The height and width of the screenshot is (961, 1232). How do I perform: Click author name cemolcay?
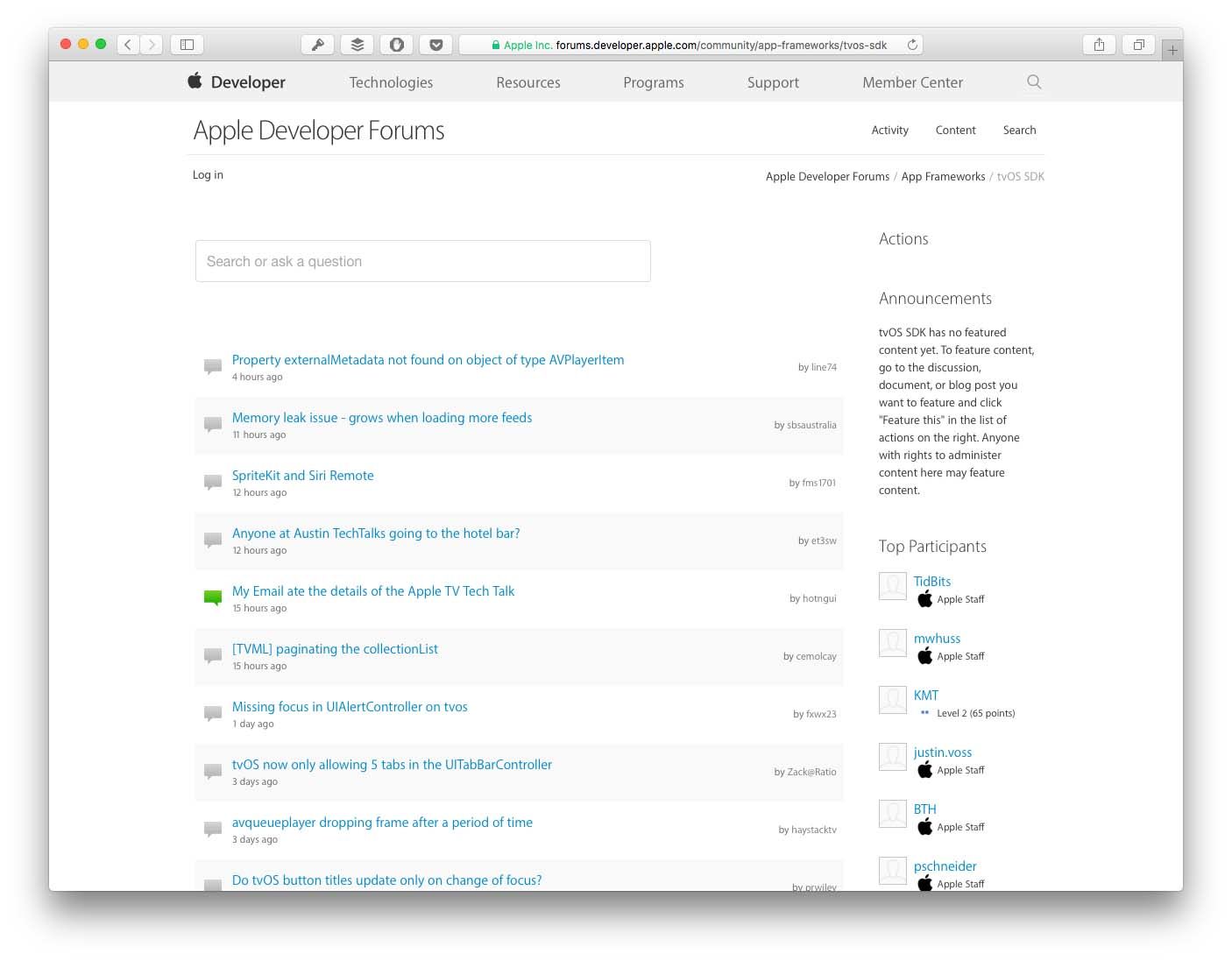point(817,656)
